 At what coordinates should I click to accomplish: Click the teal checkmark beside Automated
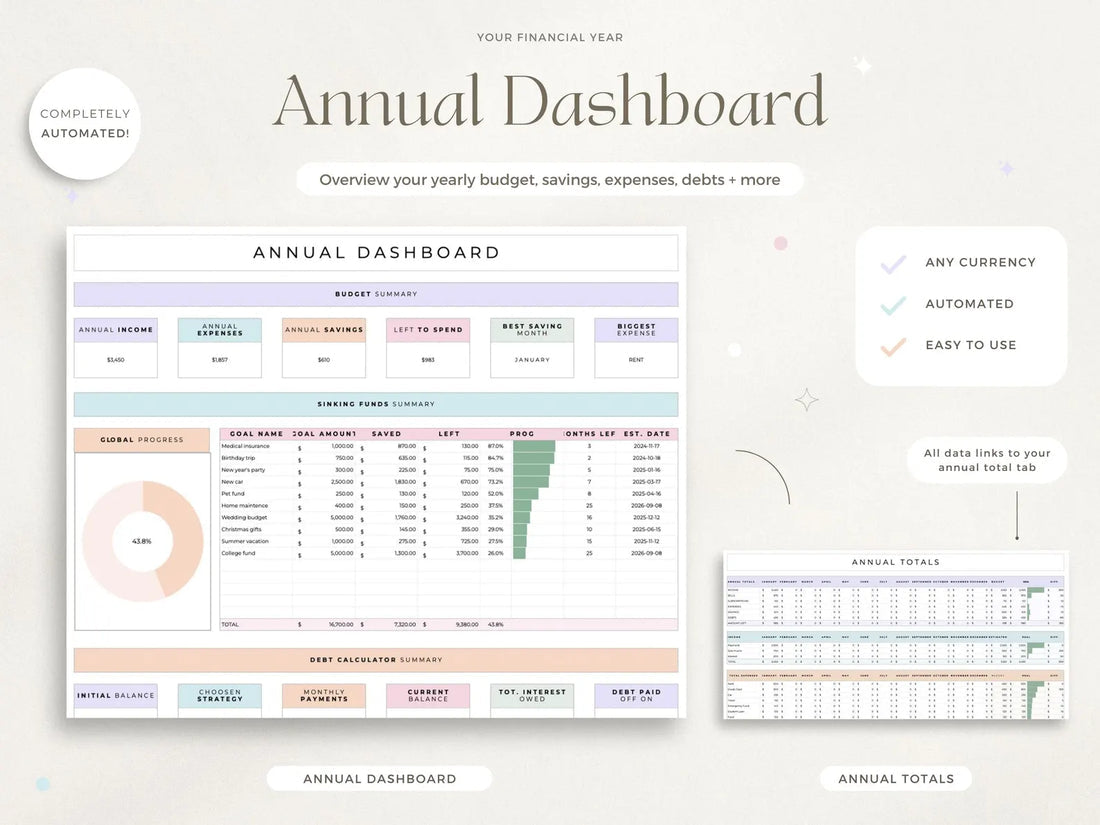(893, 305)
